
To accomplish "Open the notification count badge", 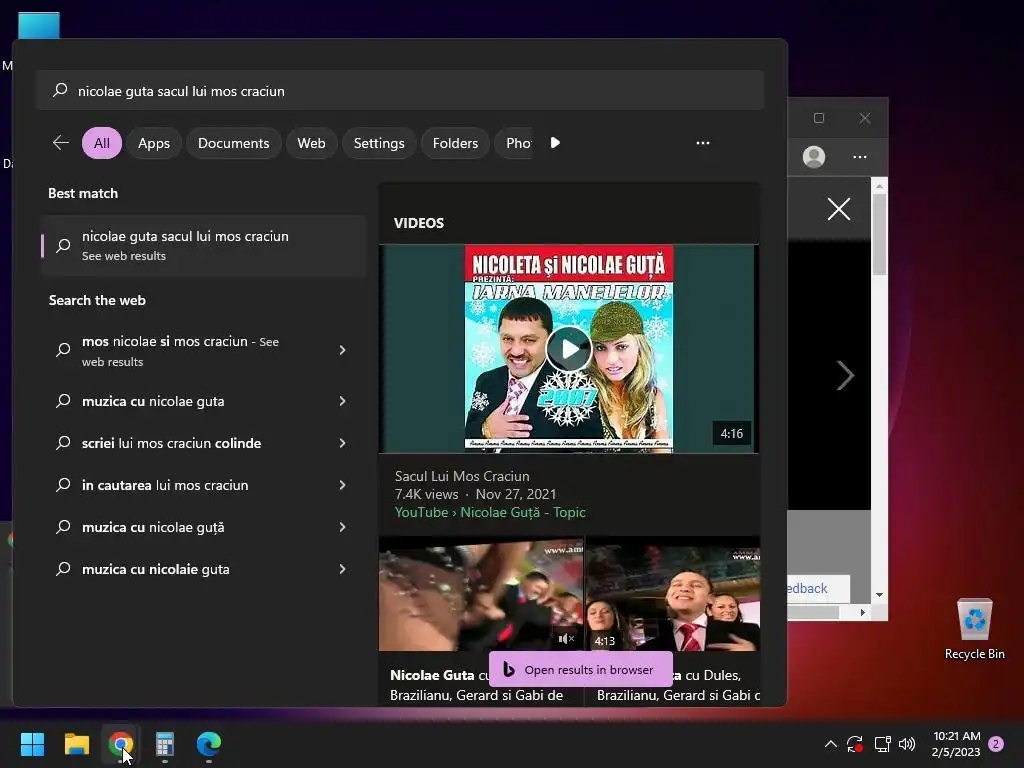I will pos(996,744).
